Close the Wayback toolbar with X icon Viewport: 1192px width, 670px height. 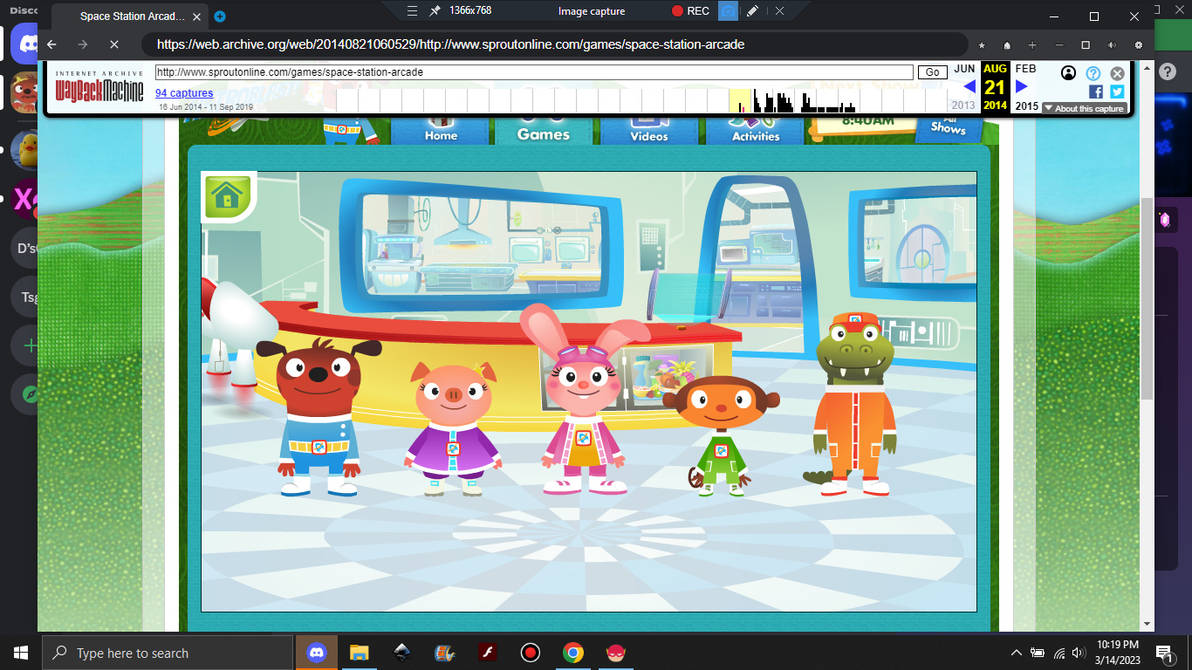(x=1117, y=73)
